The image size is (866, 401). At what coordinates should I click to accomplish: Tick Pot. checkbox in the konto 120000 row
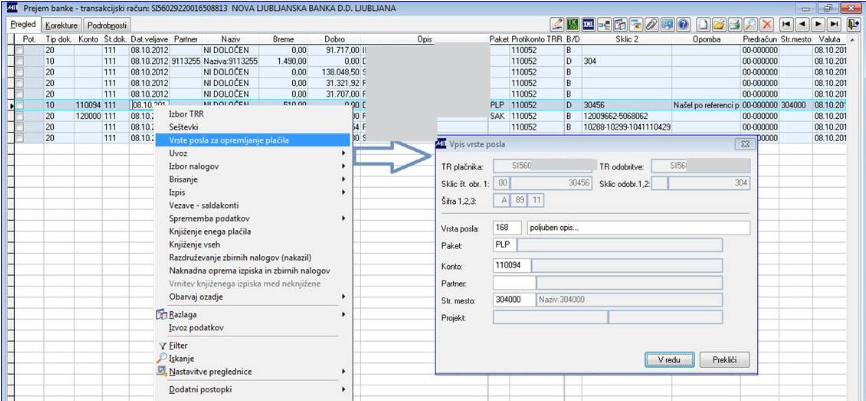click(19, 116)
